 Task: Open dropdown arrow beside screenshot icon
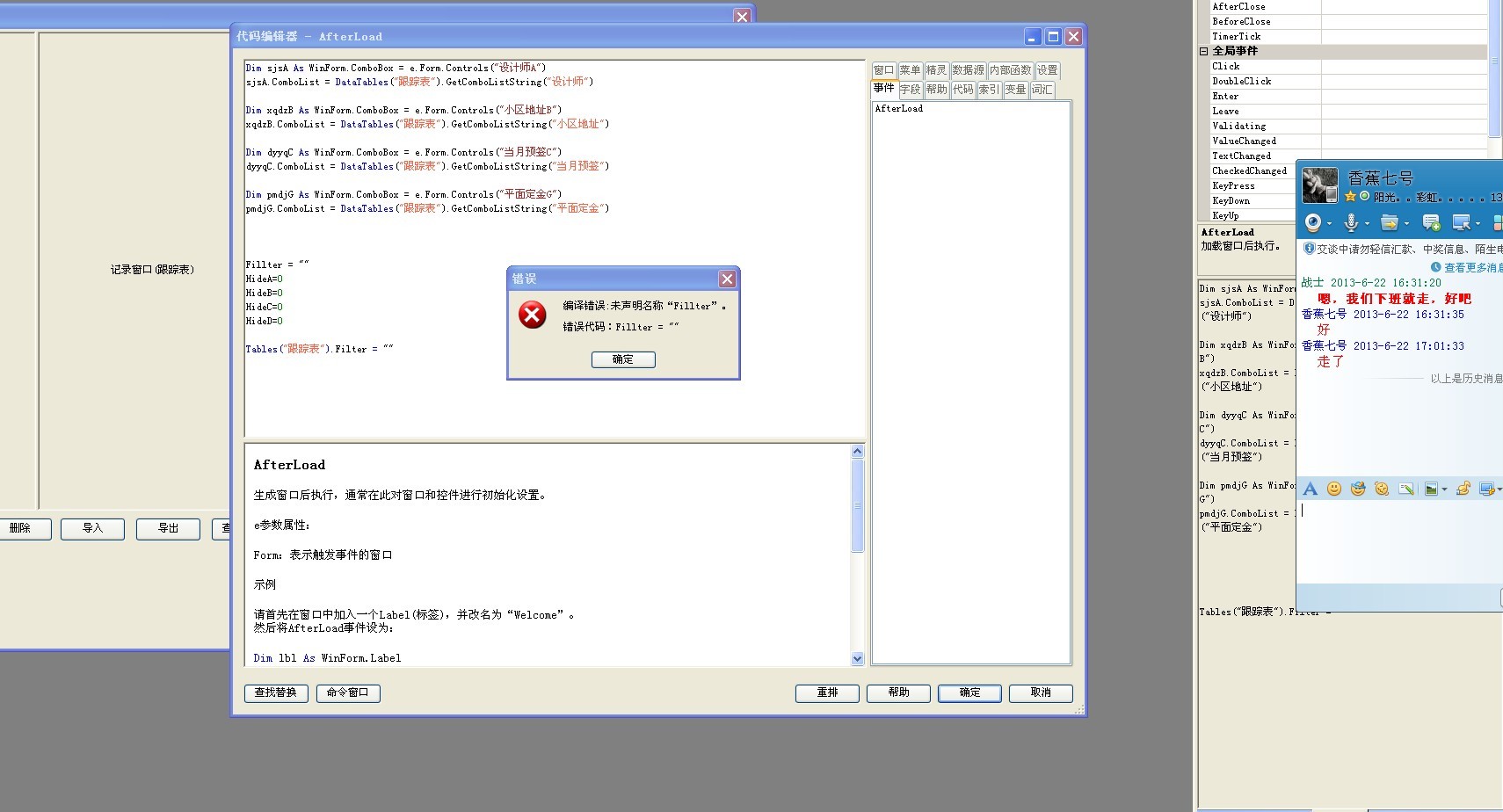1499,489
